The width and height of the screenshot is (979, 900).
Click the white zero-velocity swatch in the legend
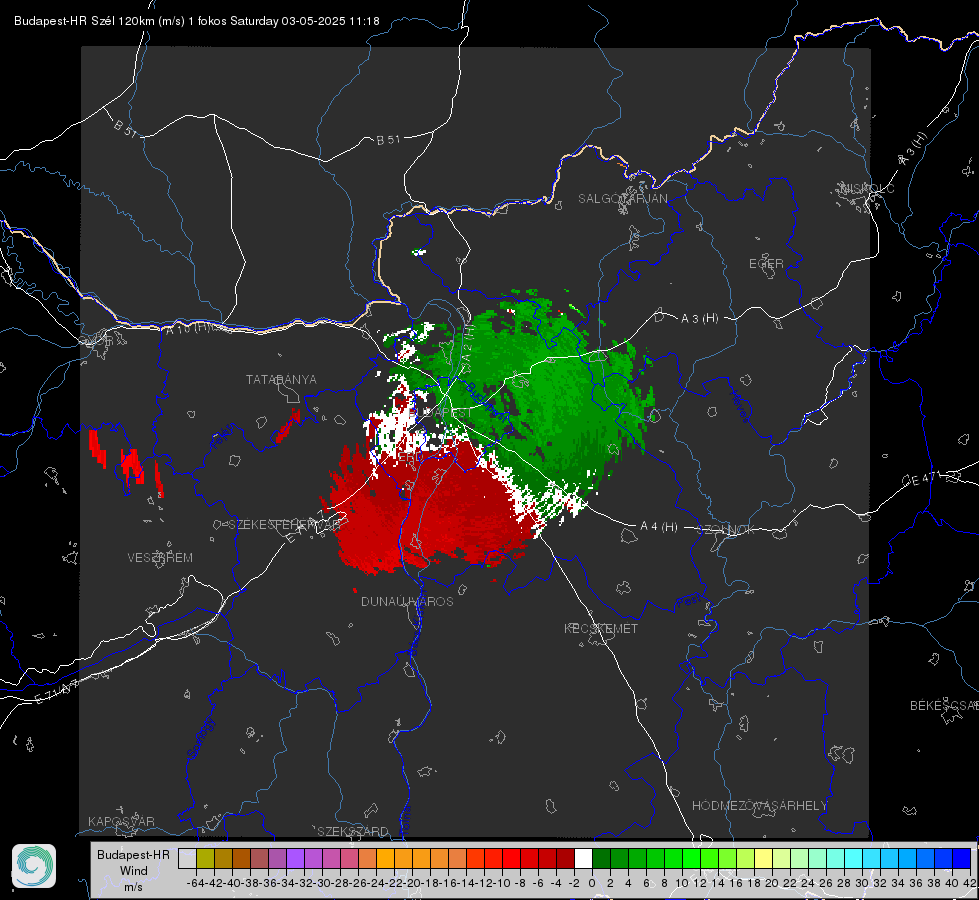[583, 858]
